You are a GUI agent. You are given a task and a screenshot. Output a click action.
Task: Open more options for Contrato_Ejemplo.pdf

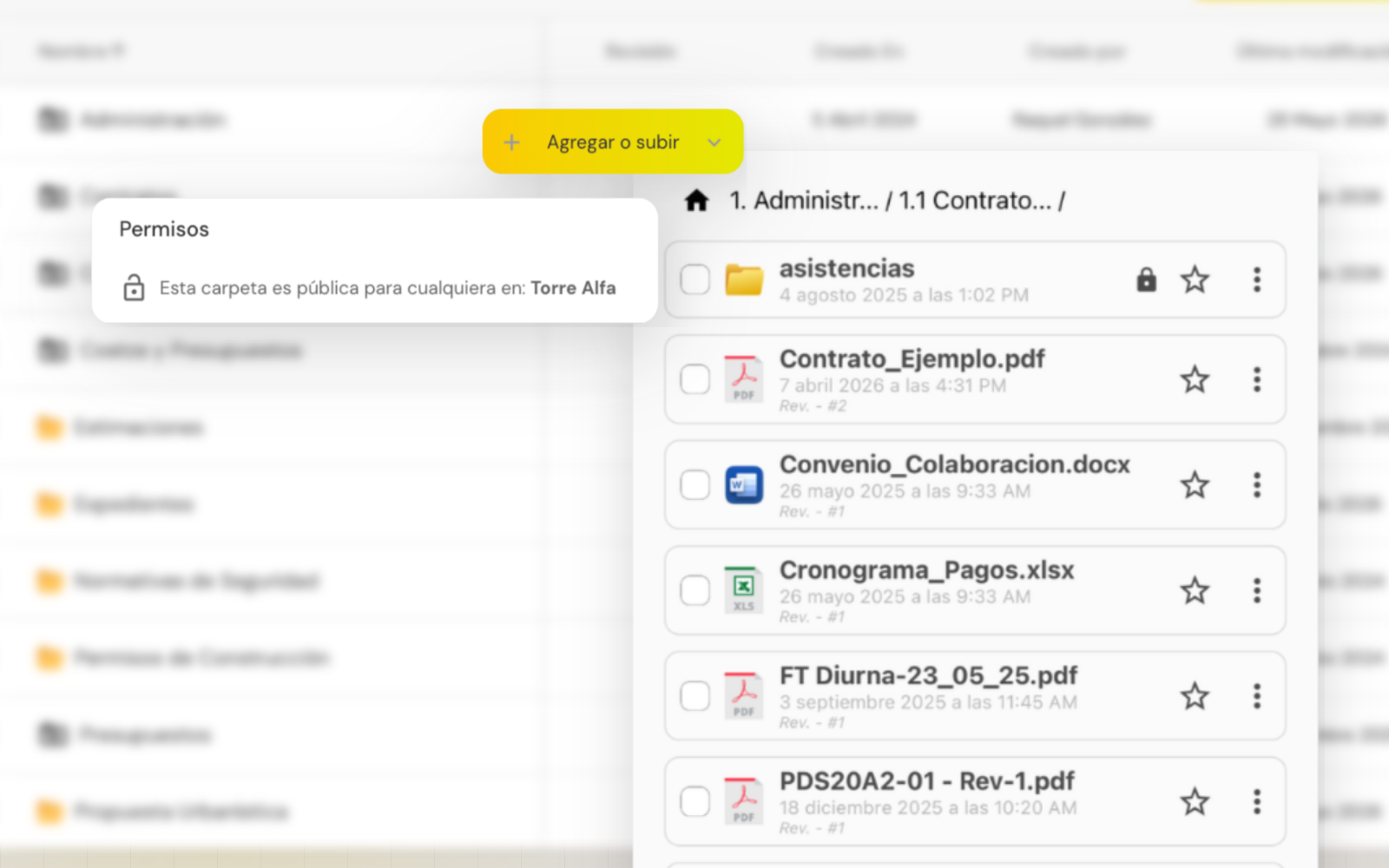1256,379
